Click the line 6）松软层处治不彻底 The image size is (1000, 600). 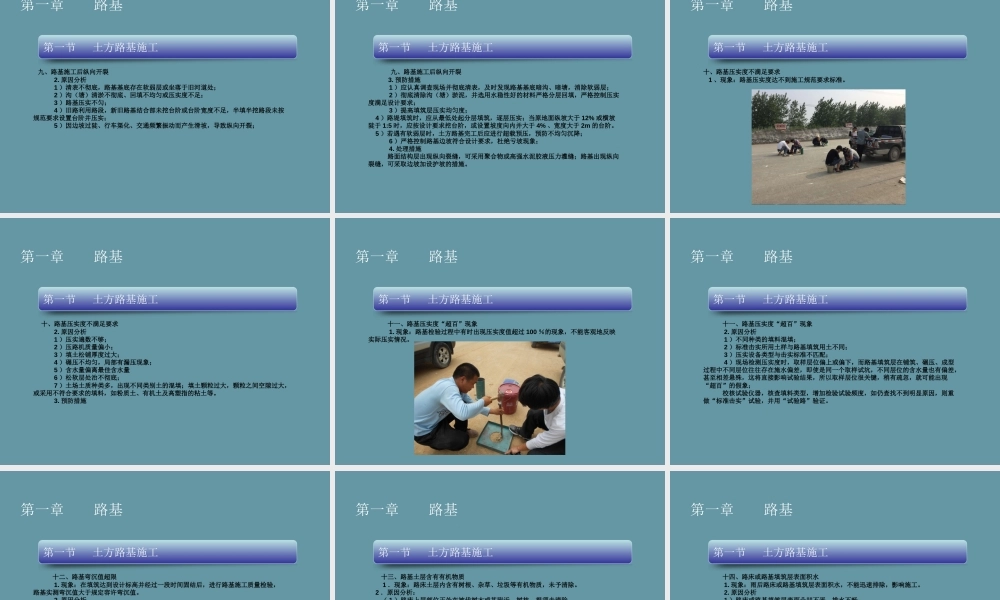click(x=86, y=377)
